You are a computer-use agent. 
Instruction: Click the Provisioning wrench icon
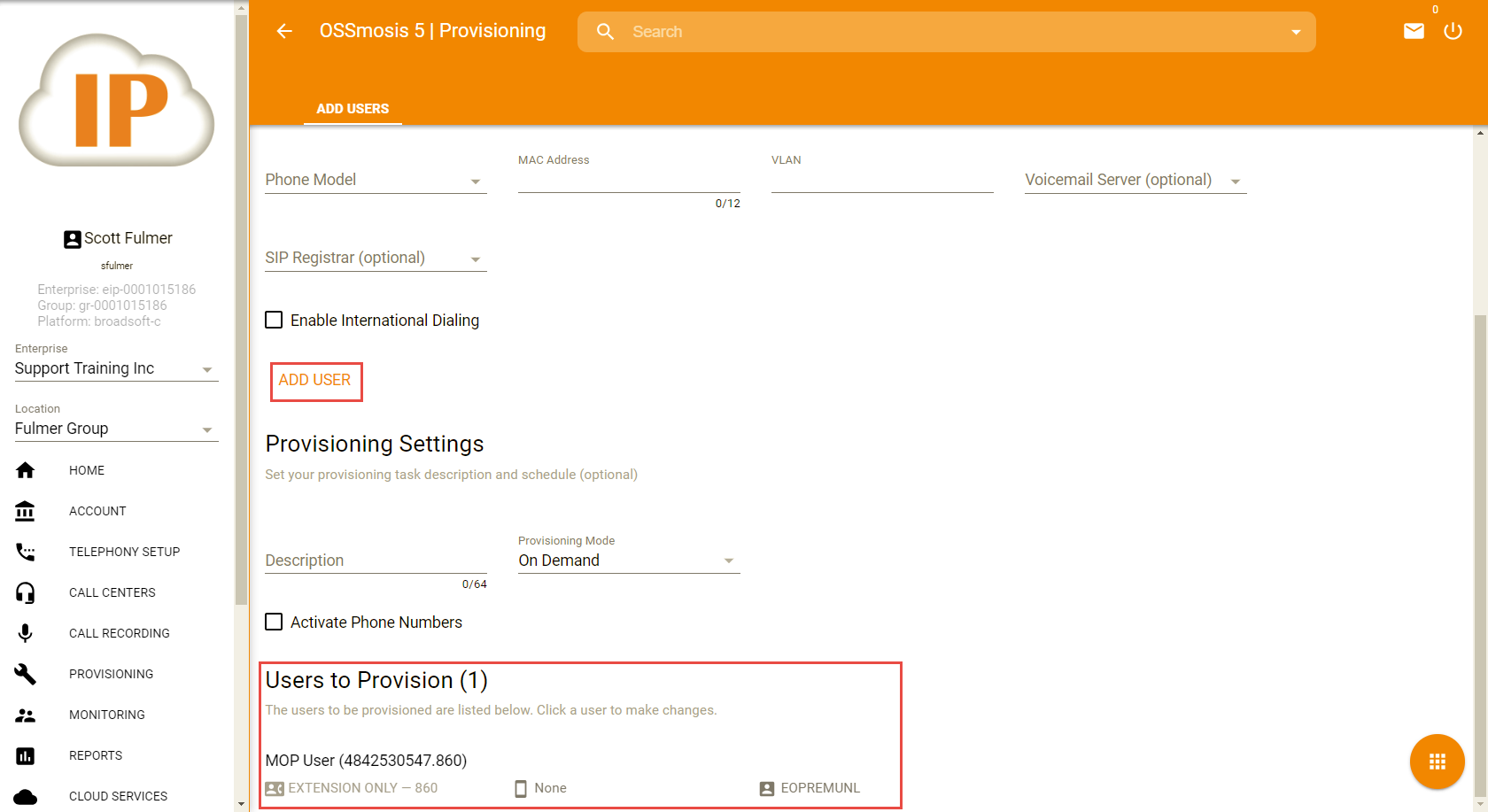point(26,674)
